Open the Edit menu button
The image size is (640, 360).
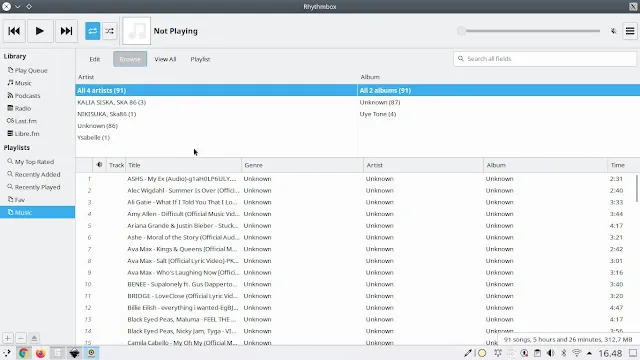click(95, 59)
